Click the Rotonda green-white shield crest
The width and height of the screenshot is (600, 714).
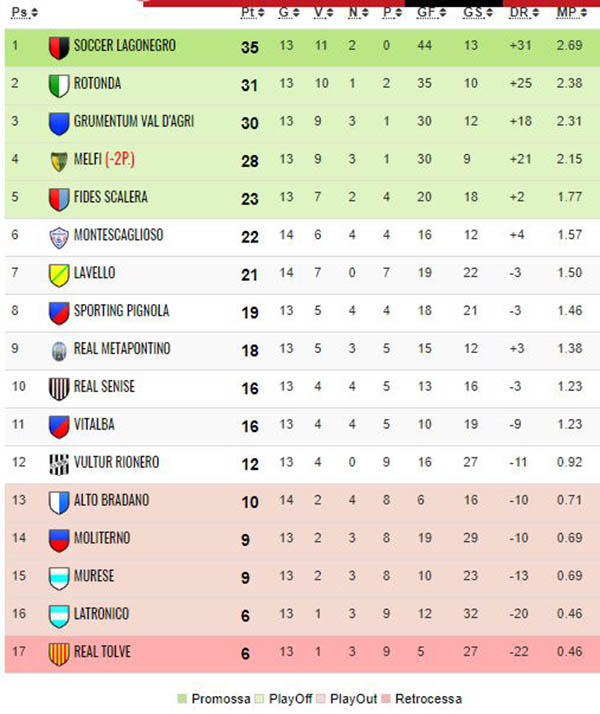coord(59,86)
